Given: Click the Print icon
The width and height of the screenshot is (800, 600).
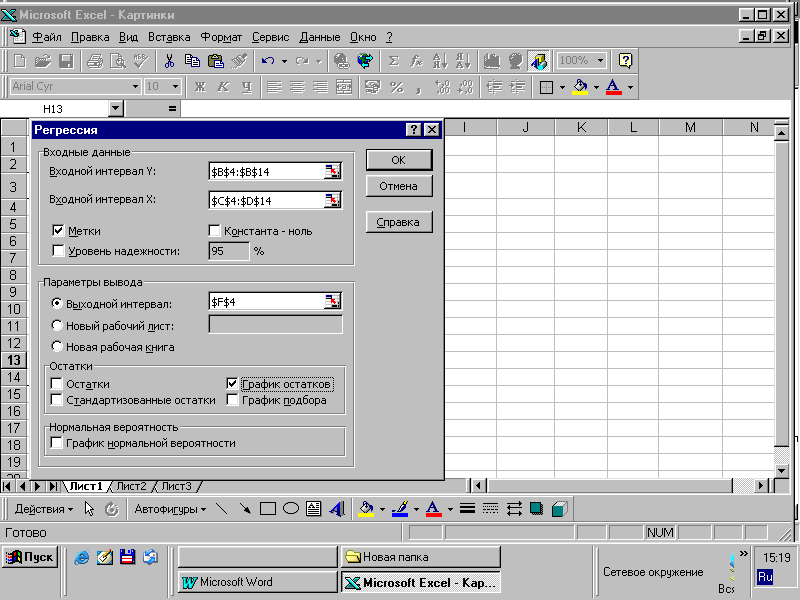Looking at the screenshot, I should pos(95,61).
